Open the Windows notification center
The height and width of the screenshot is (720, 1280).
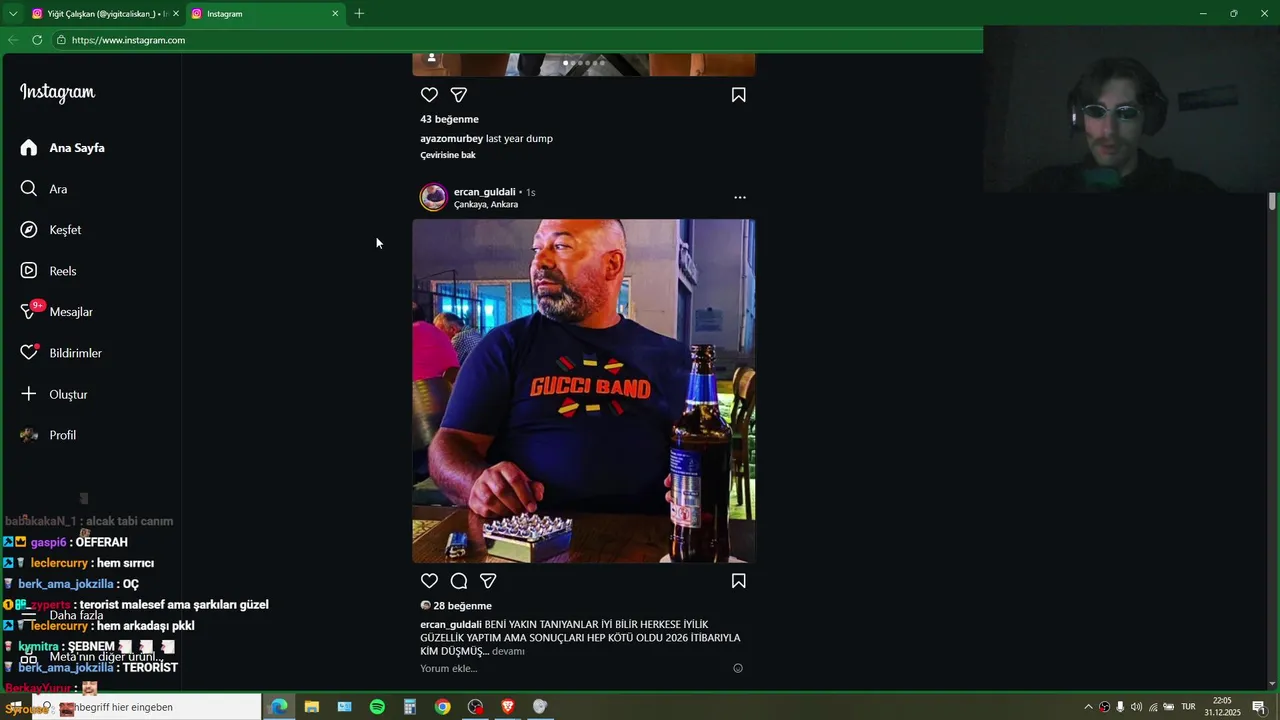tap(1259, 707)
